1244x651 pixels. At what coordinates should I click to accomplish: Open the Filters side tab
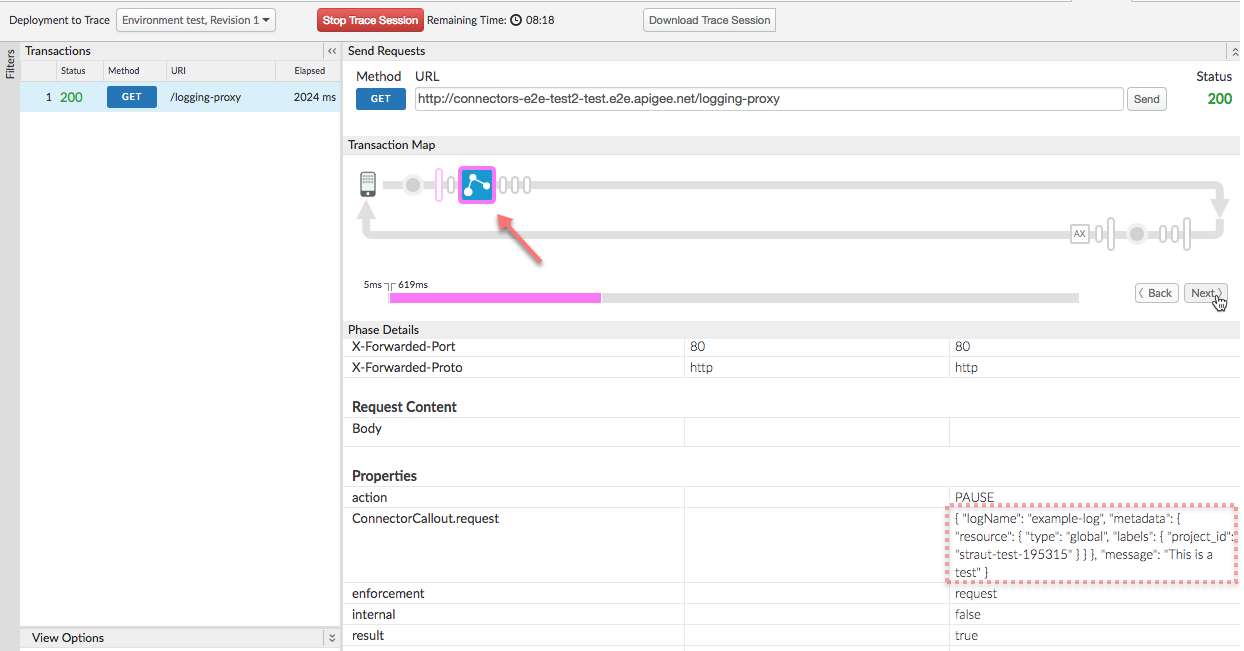[10, 64]
